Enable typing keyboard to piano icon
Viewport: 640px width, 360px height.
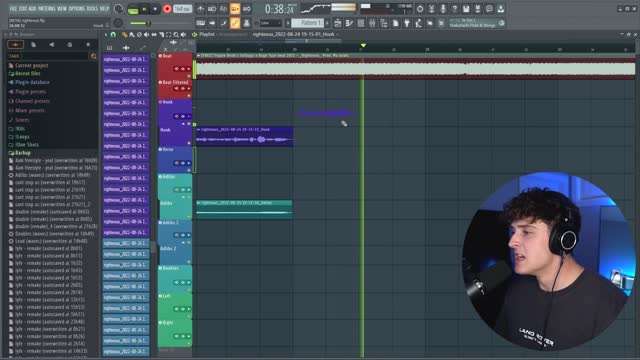point(201,23)
